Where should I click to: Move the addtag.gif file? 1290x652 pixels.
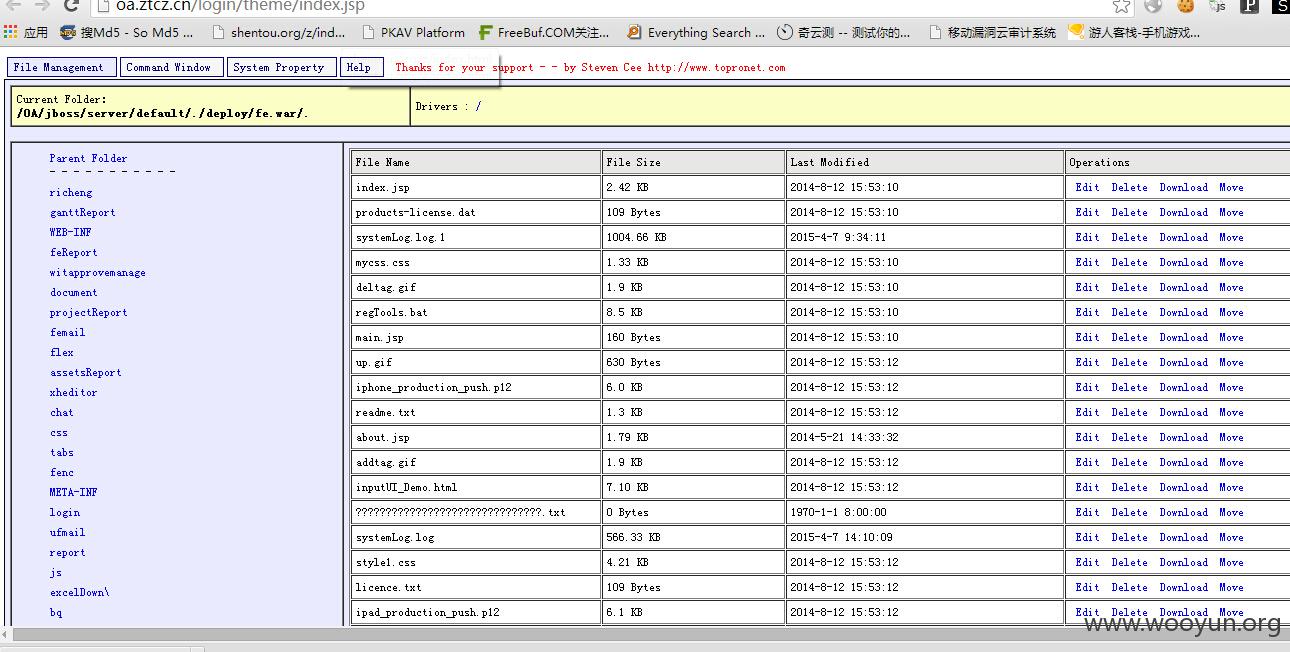click(x=1231, y=462)
